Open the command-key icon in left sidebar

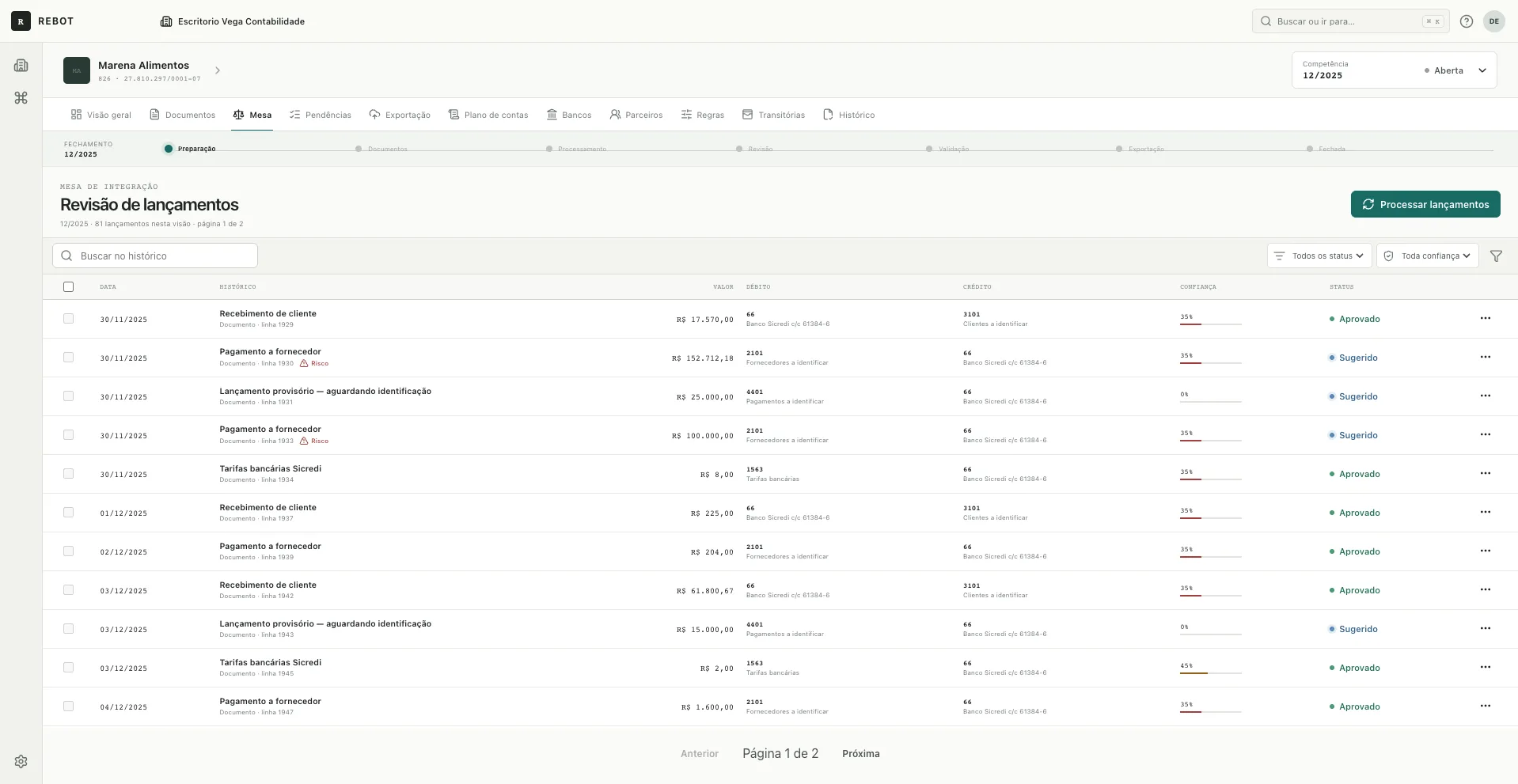click(x=21, y=97)
